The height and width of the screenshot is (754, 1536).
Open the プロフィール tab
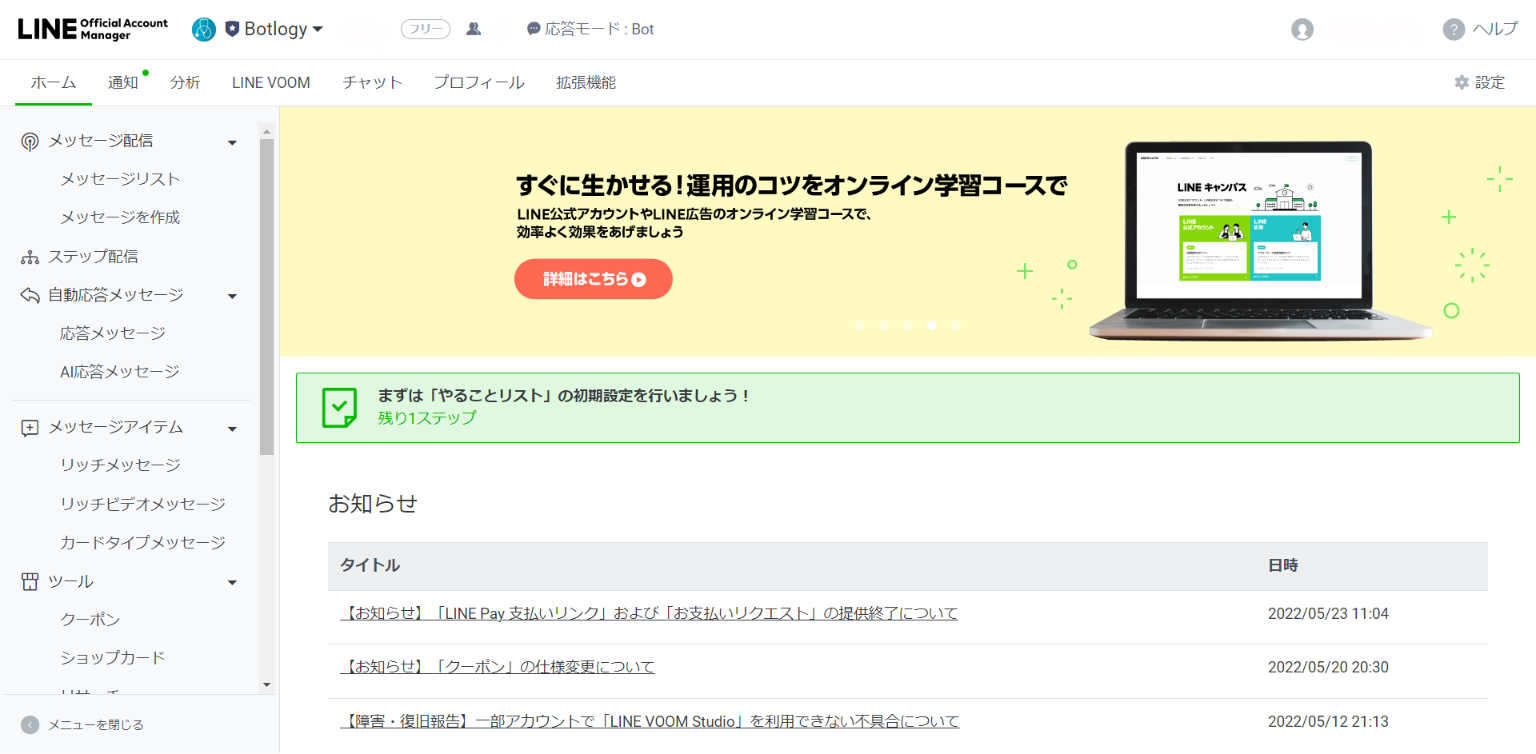click(479, 82)
